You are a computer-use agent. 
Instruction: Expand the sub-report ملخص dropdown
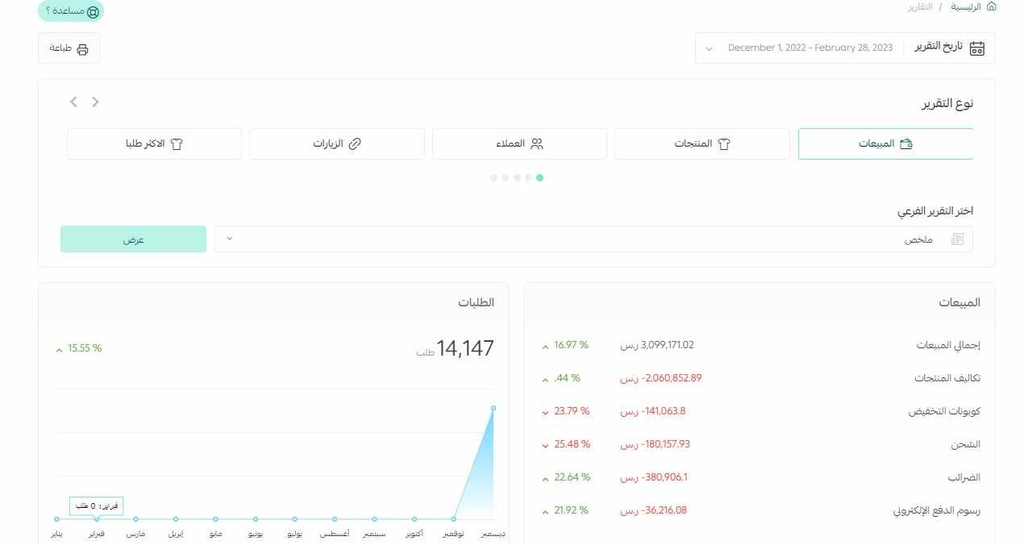coord(594,239)
